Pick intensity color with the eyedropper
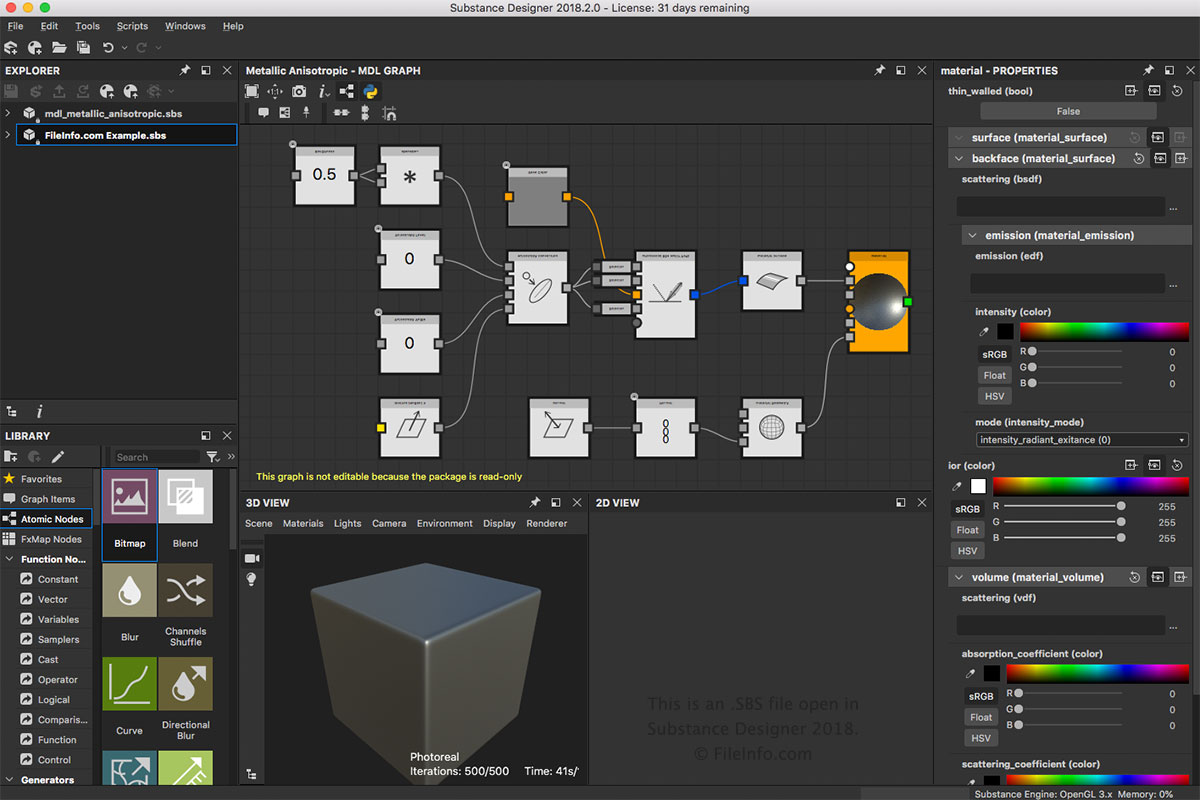This screenshot has width=1200, height=800. 984,331
